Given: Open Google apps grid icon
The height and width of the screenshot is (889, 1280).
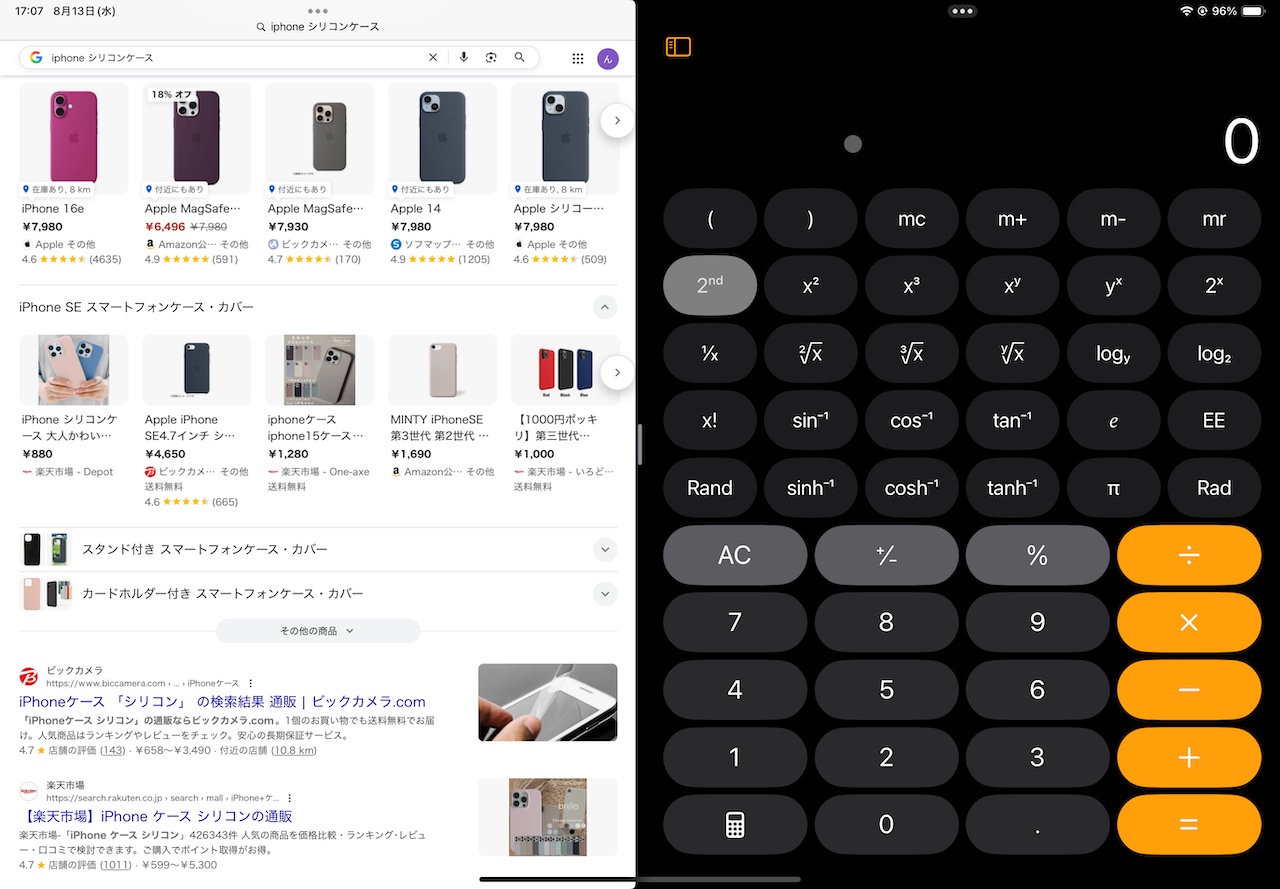Looking at the screenshot, I should [x=578, y=59].
